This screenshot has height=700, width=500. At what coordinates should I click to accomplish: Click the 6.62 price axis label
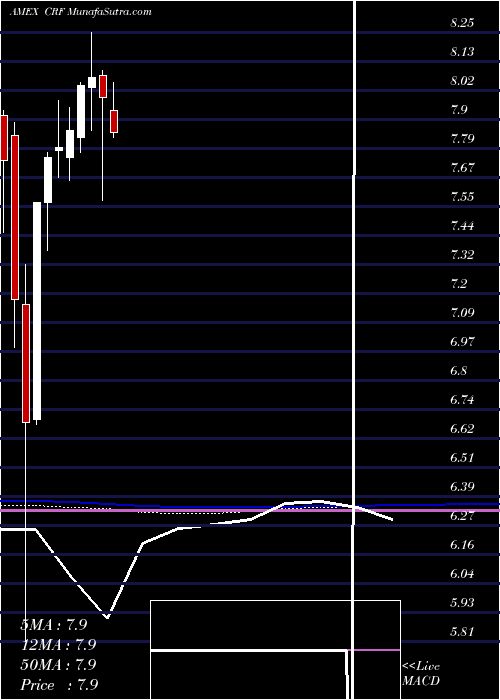click(462, 429)
